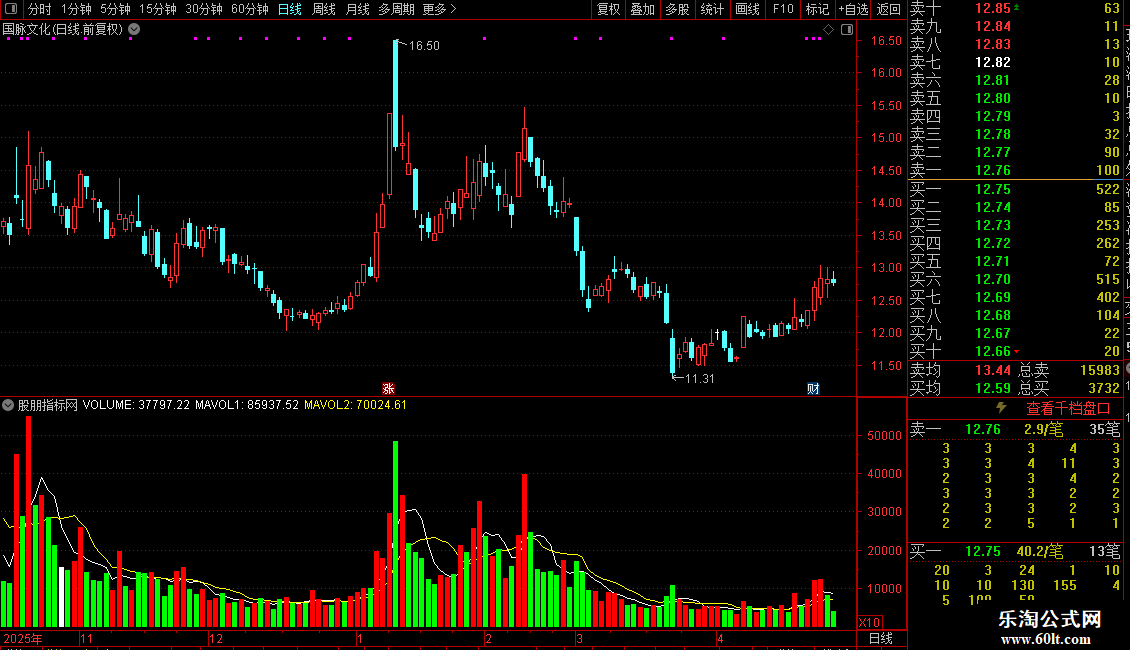Click the 返回 back button
This screenshot has height=650, width=1130.
tap(889, 9)
